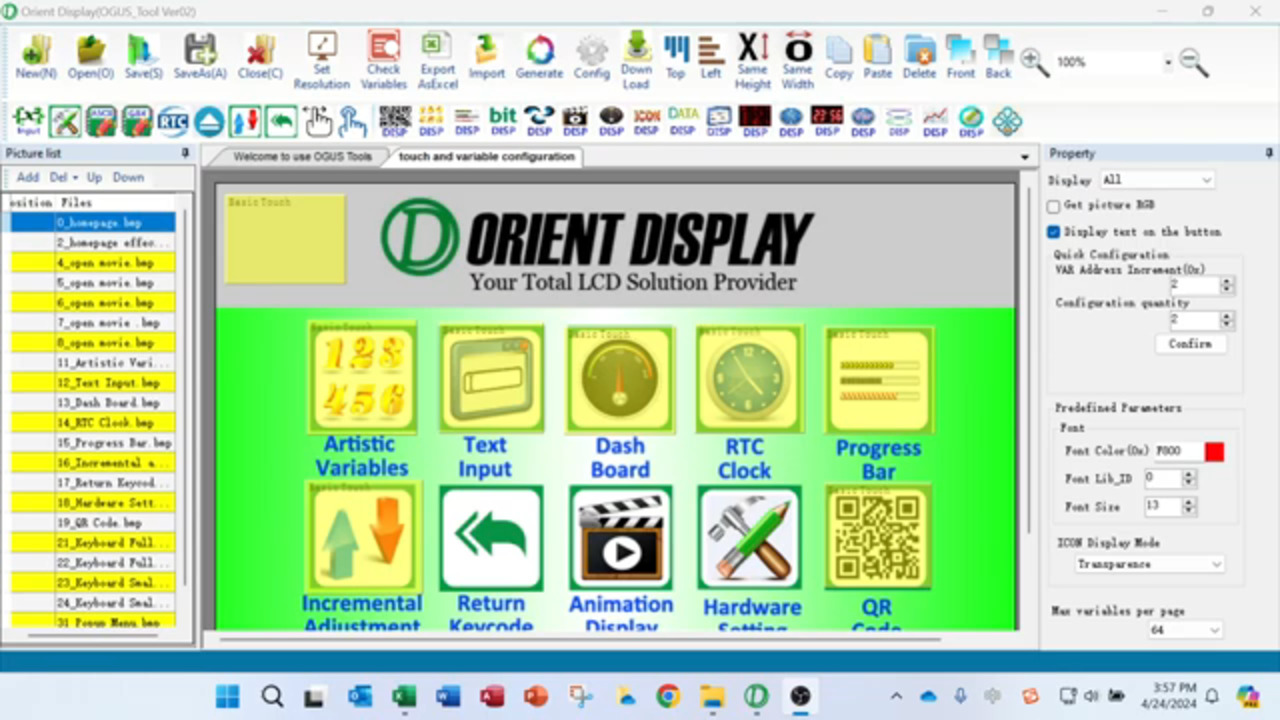Viewport: 1280px width, 720px height.
Task: Adjust the Font Size stepper arrows
Action: point(1189,506)
